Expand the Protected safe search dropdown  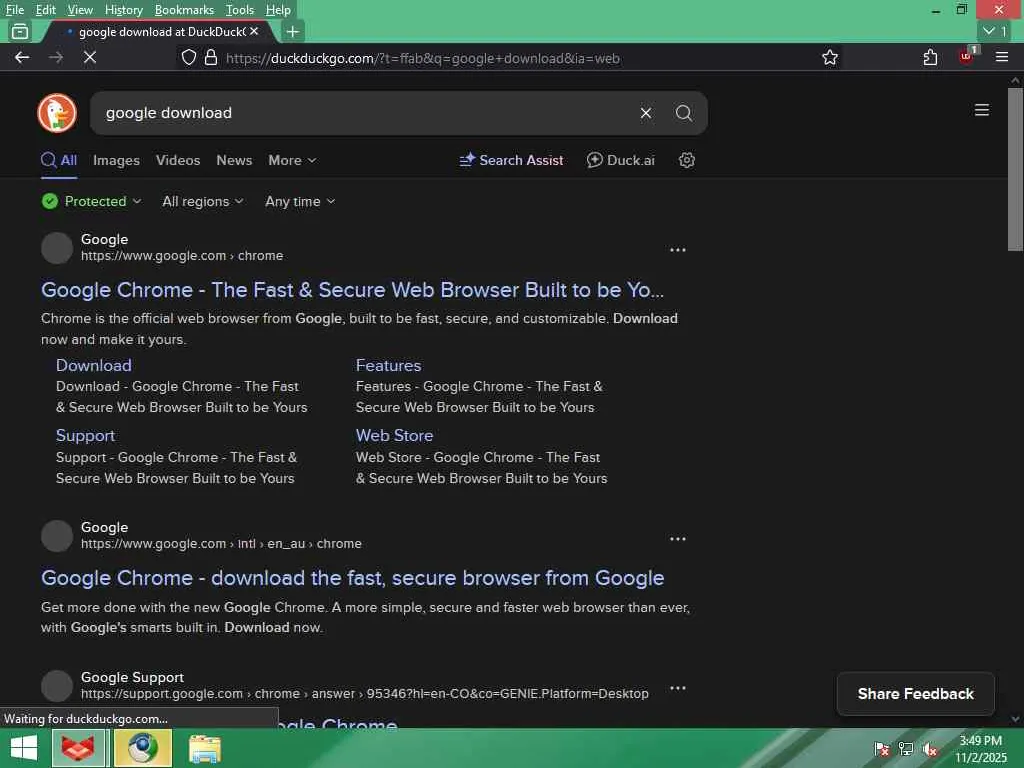91,201
